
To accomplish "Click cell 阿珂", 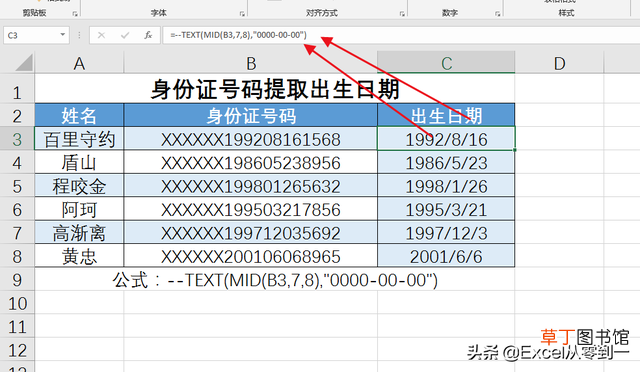I will (79, 209).
